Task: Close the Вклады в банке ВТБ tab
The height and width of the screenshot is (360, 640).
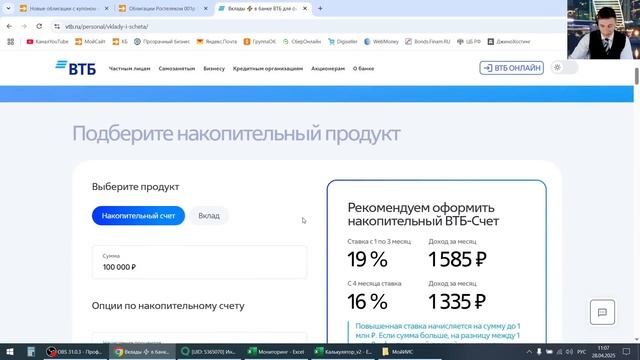Action: (x=305, y=8)
